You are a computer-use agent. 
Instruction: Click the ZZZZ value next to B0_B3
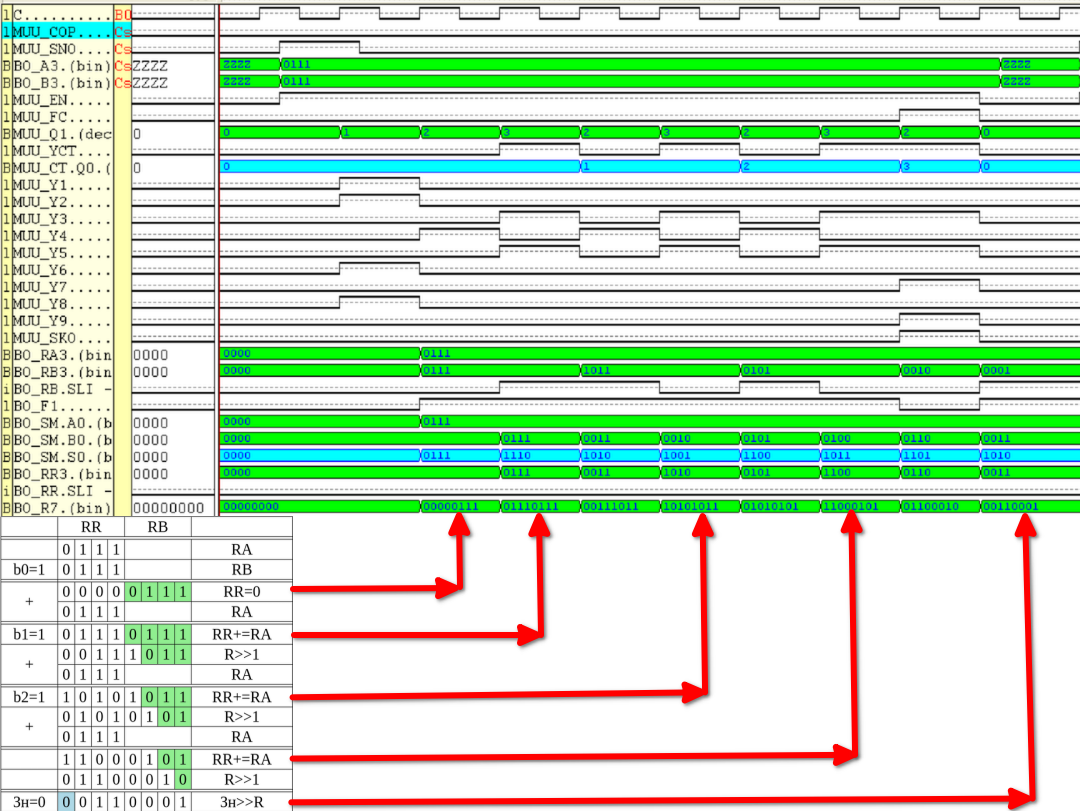pyautogui.click(x=151, y=83)
